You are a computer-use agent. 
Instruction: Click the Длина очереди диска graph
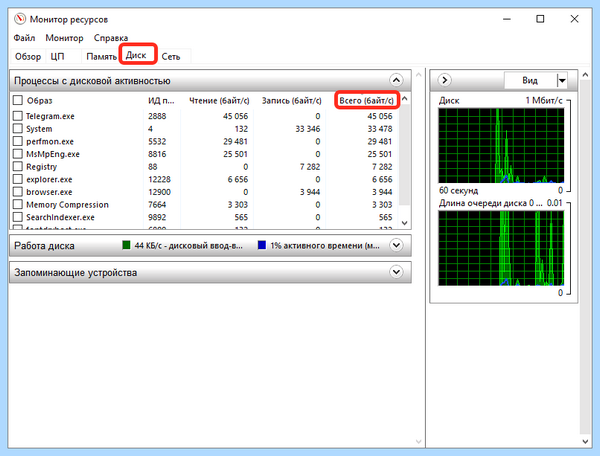(x=501, y=248)
